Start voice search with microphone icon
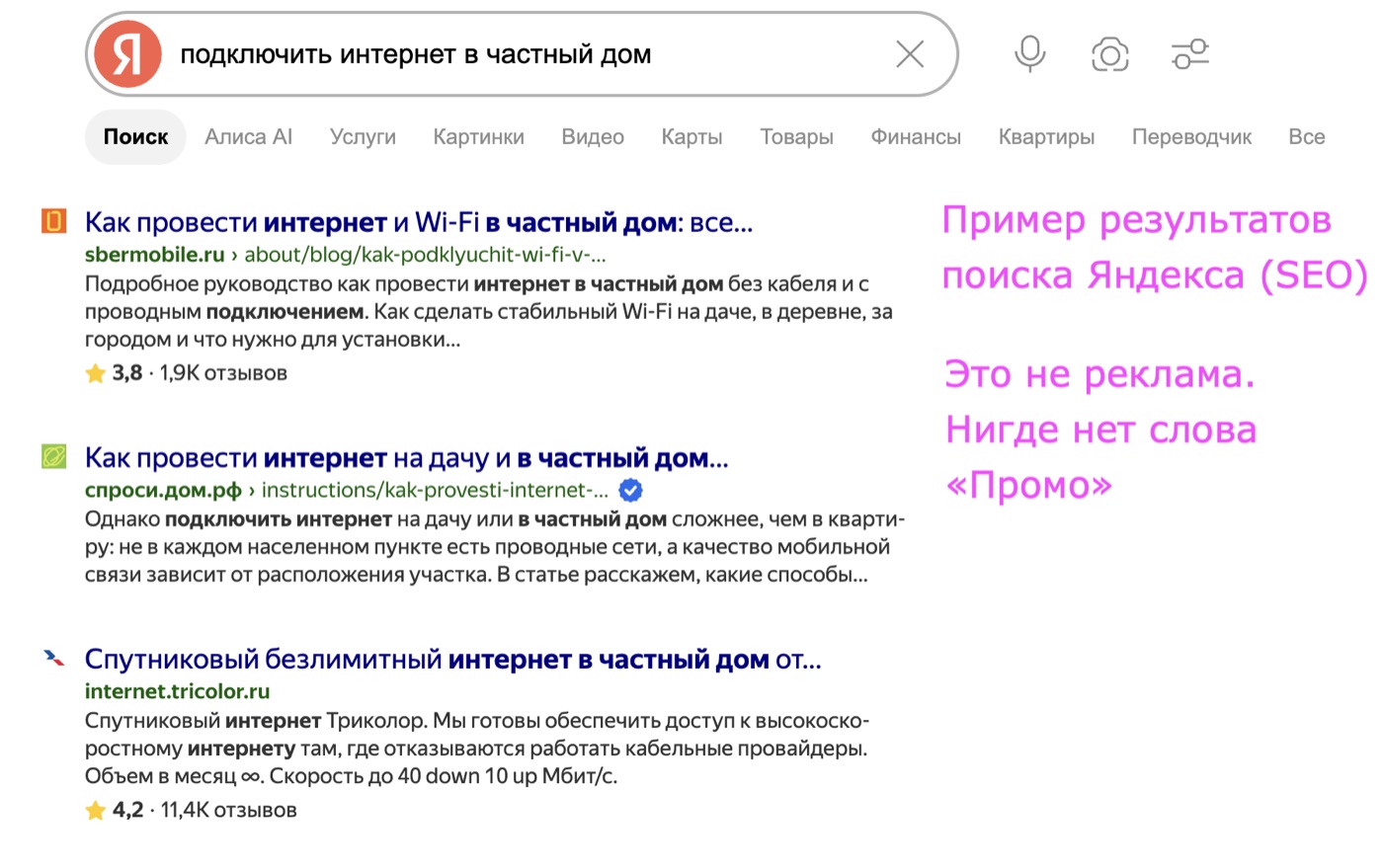This screenshot has height=868, width=1383. coord(1029,54)
